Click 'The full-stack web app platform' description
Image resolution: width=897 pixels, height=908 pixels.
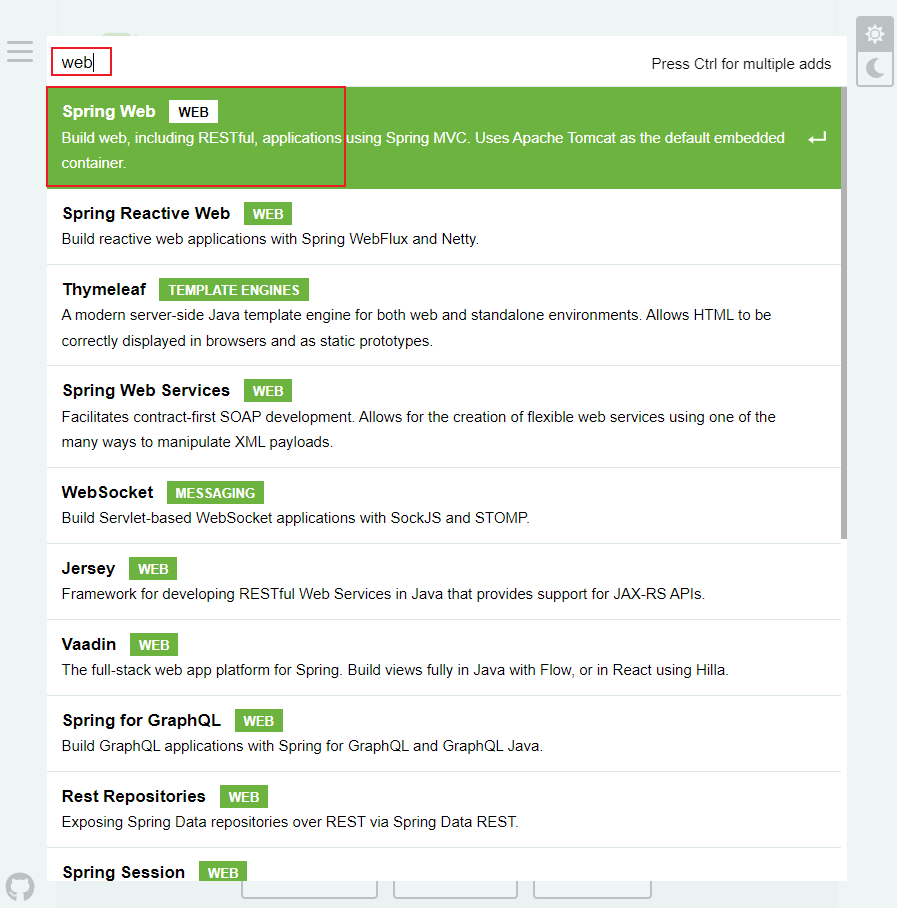(395, 670)
